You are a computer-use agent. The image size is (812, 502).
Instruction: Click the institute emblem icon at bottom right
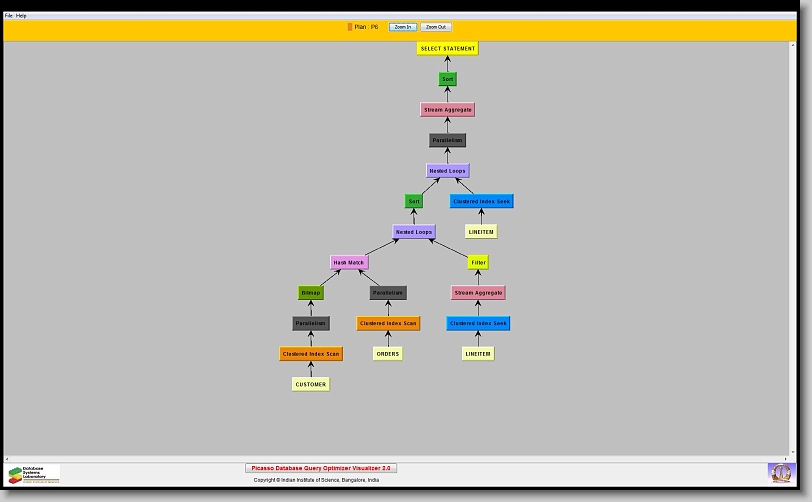[x=779, y=472]
